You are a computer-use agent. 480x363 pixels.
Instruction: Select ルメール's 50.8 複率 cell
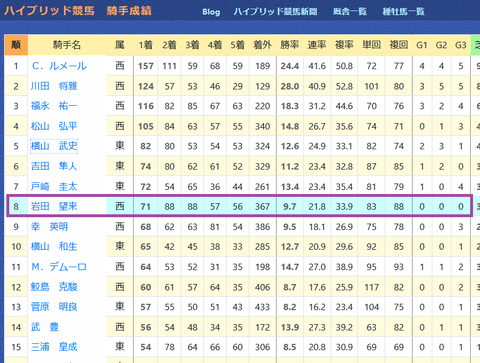coord(344,66)
